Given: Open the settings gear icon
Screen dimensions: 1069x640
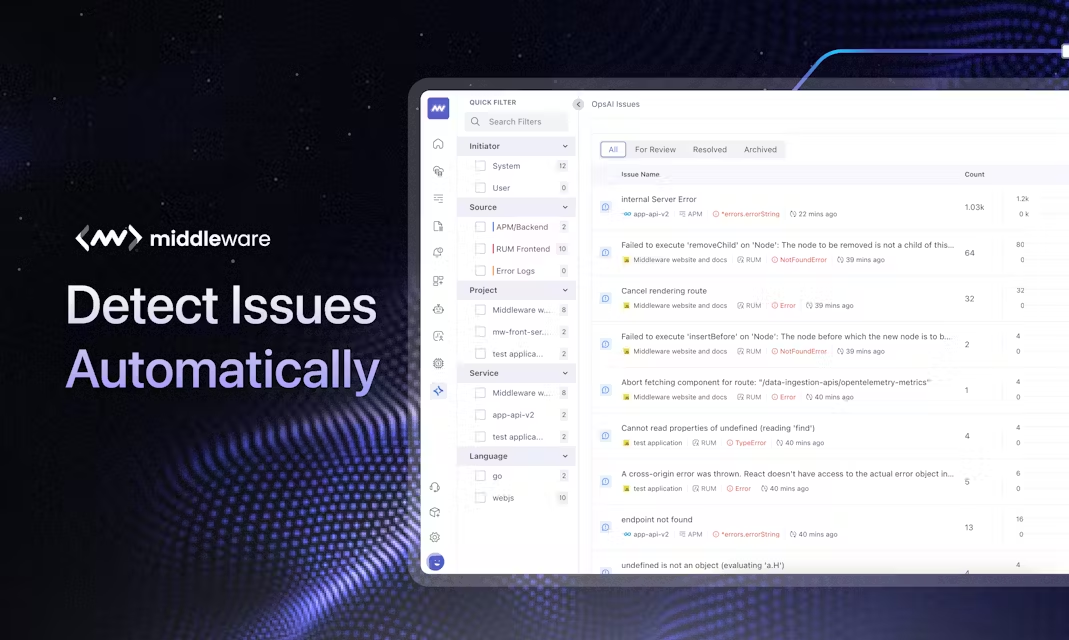Looking at the screenshot, I should (435, 537).
